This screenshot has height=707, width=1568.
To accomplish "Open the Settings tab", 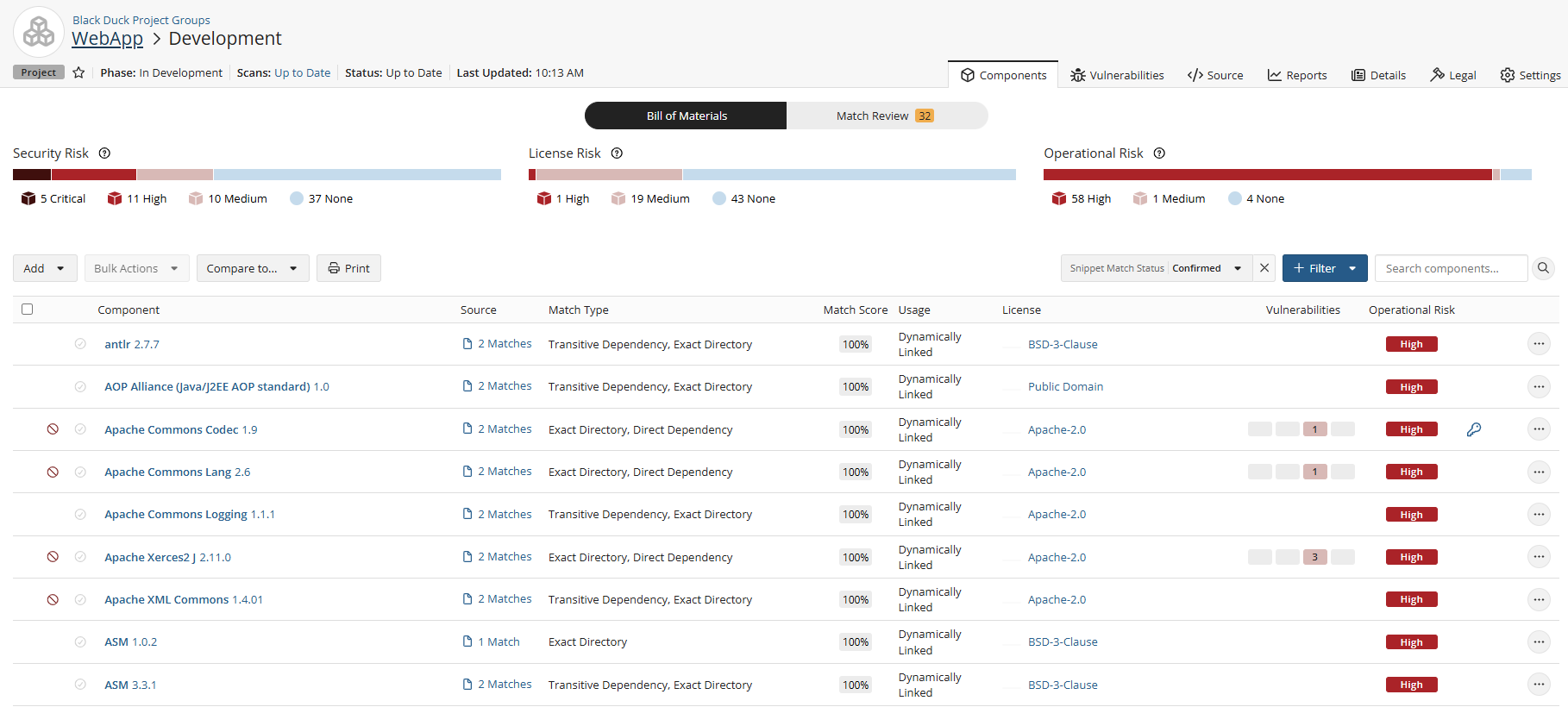I will [1531, 75].
